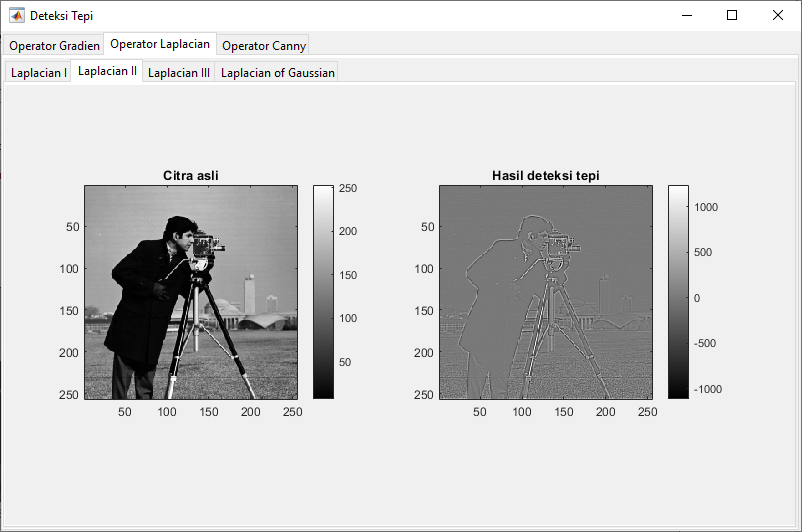802x532 pixels.
Task: Switch to the Operator Gradien tab
Action: 54,46
